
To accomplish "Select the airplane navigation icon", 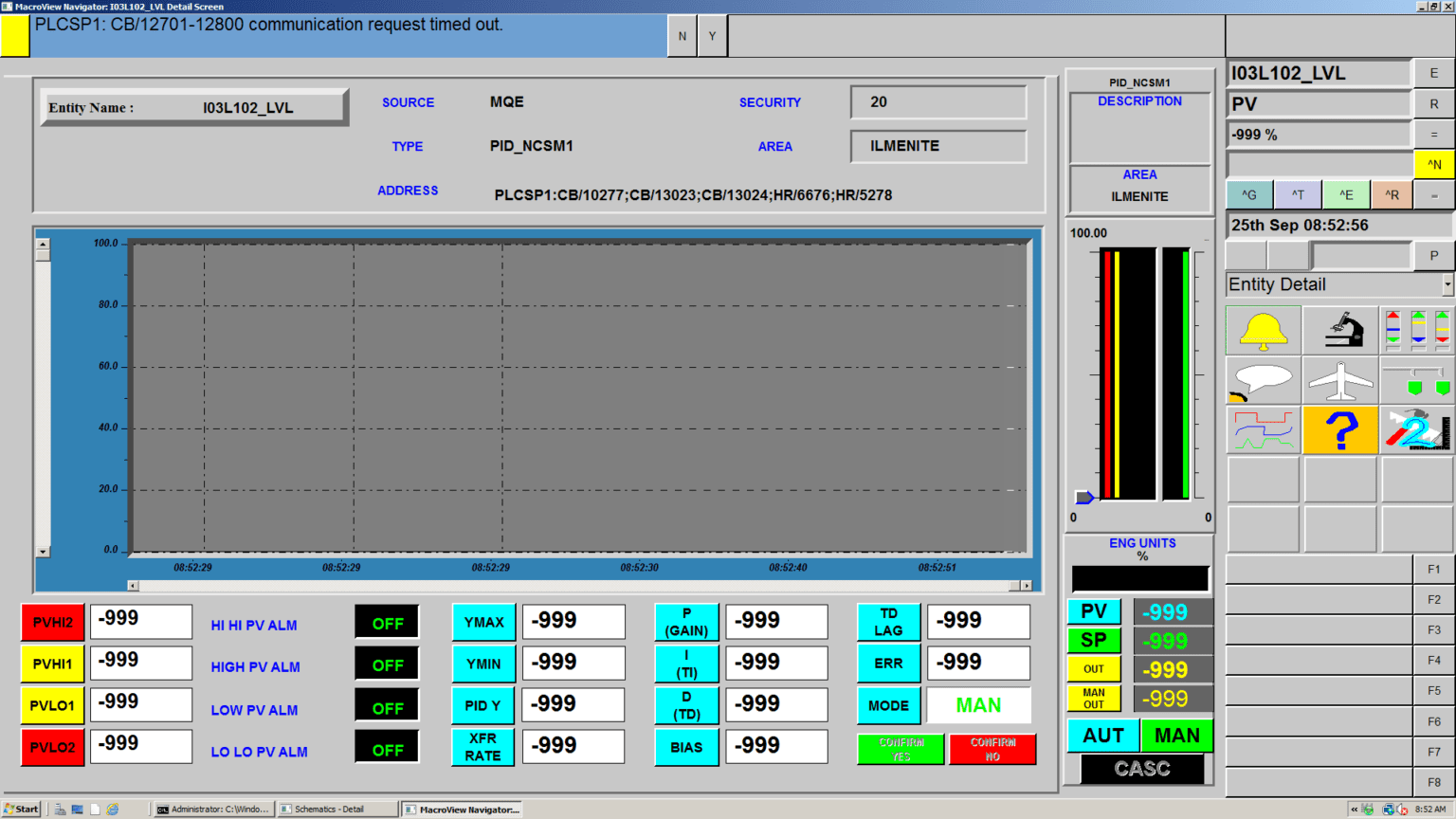I will [1338, 380].
